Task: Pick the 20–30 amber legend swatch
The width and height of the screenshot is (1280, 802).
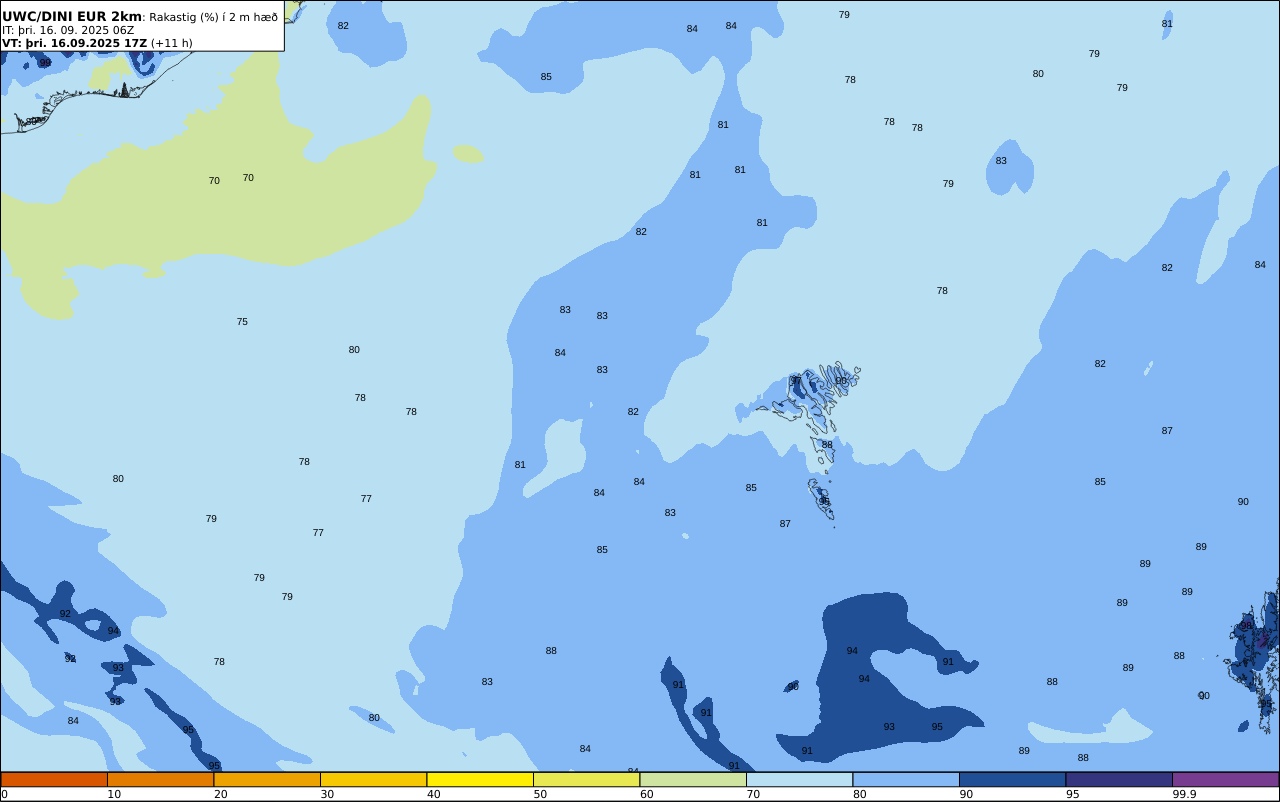Action: point(267,779)
